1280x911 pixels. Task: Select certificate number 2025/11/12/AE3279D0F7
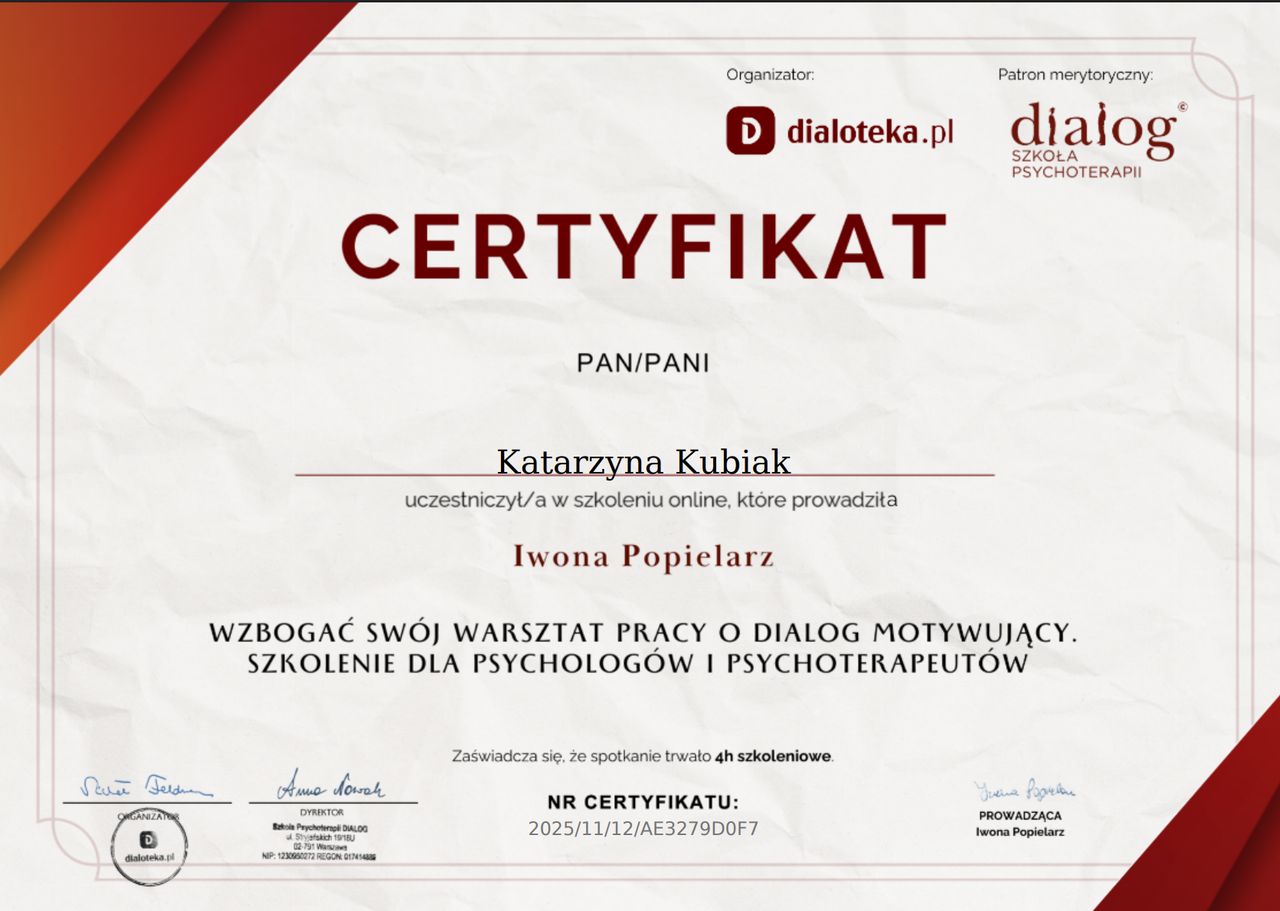(x=643, y=829)
